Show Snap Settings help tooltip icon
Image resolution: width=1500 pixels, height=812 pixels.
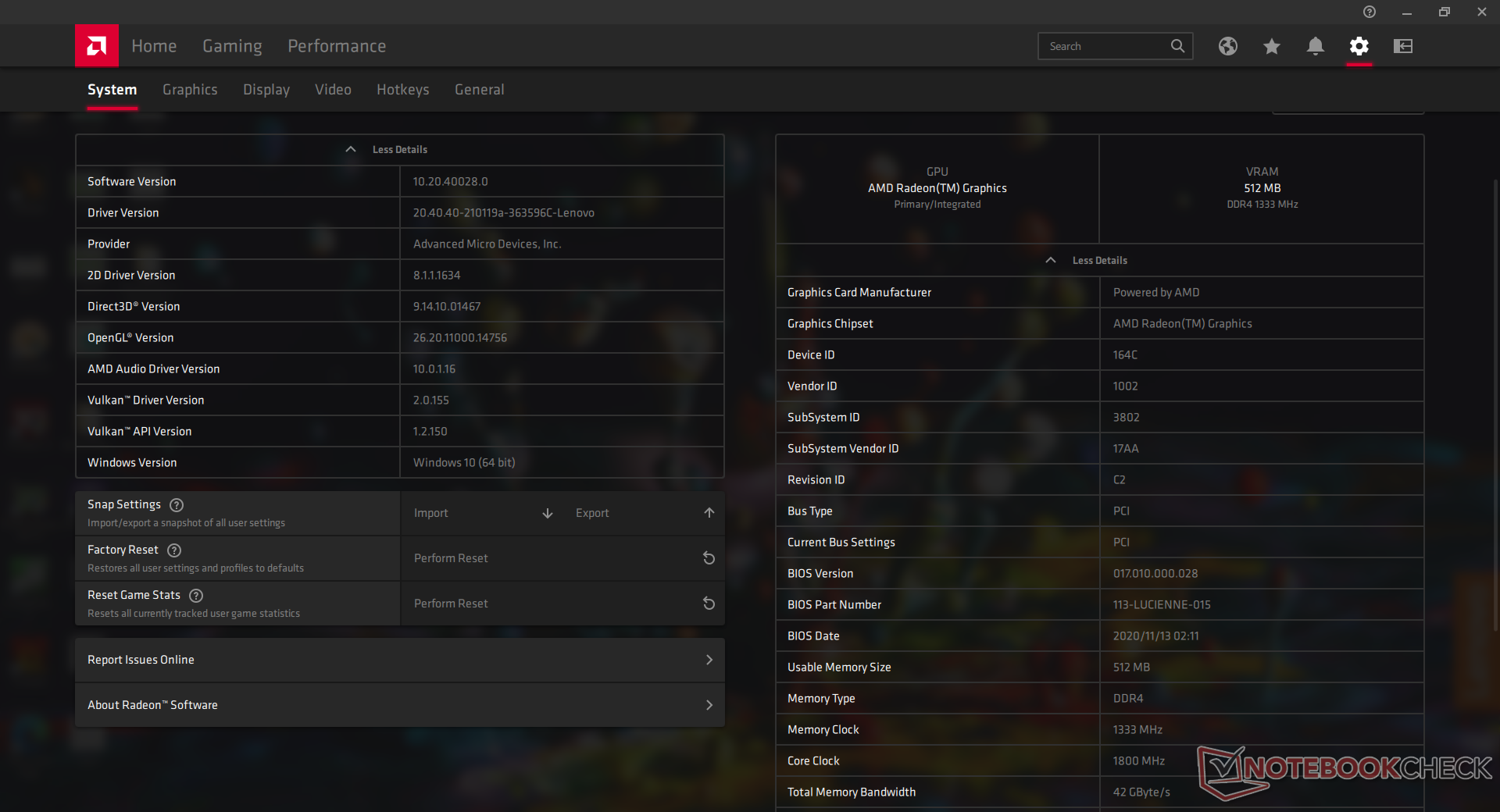point(177,504)
